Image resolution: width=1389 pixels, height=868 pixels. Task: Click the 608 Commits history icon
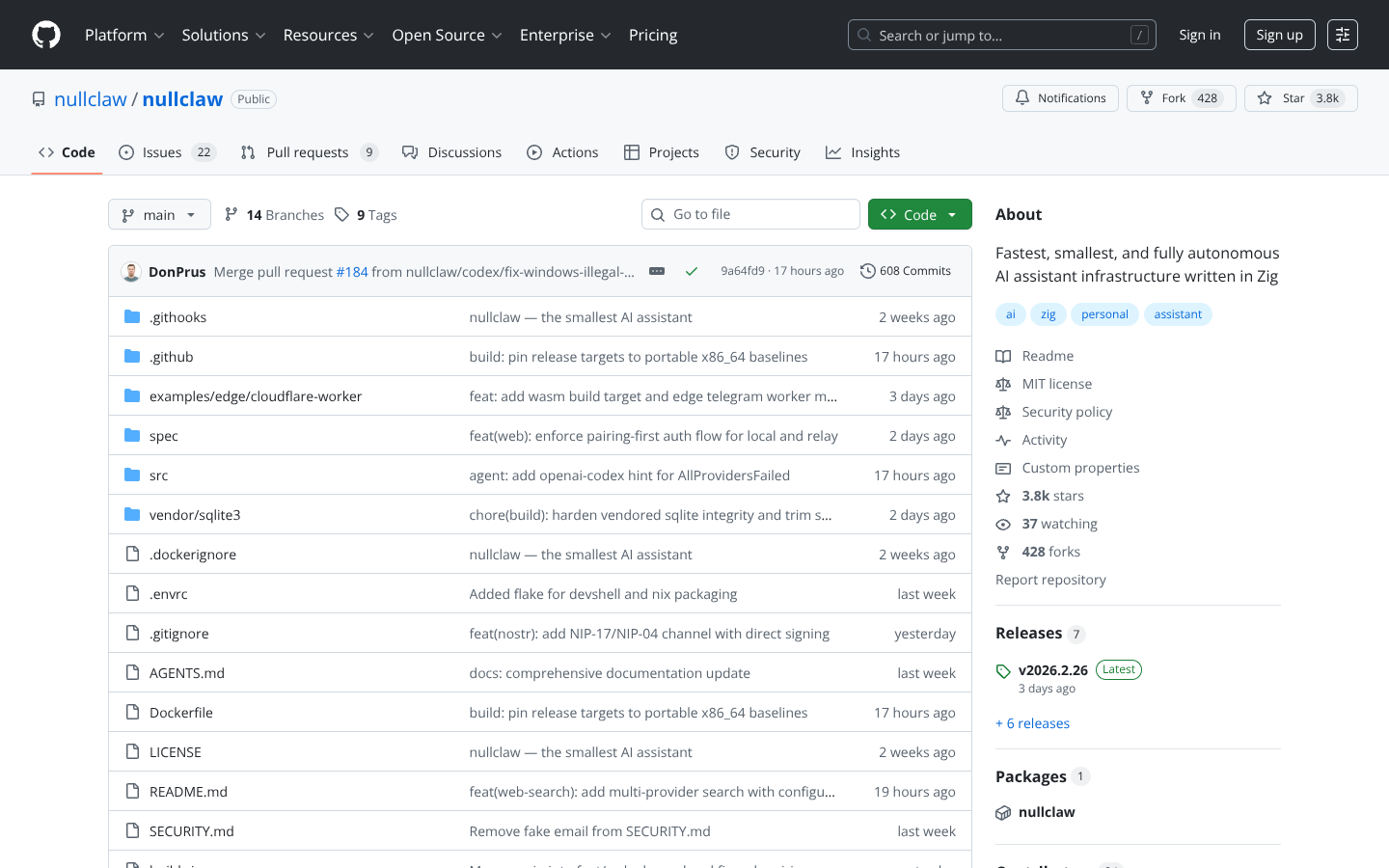pyautogui.click(x=868, y=271)
